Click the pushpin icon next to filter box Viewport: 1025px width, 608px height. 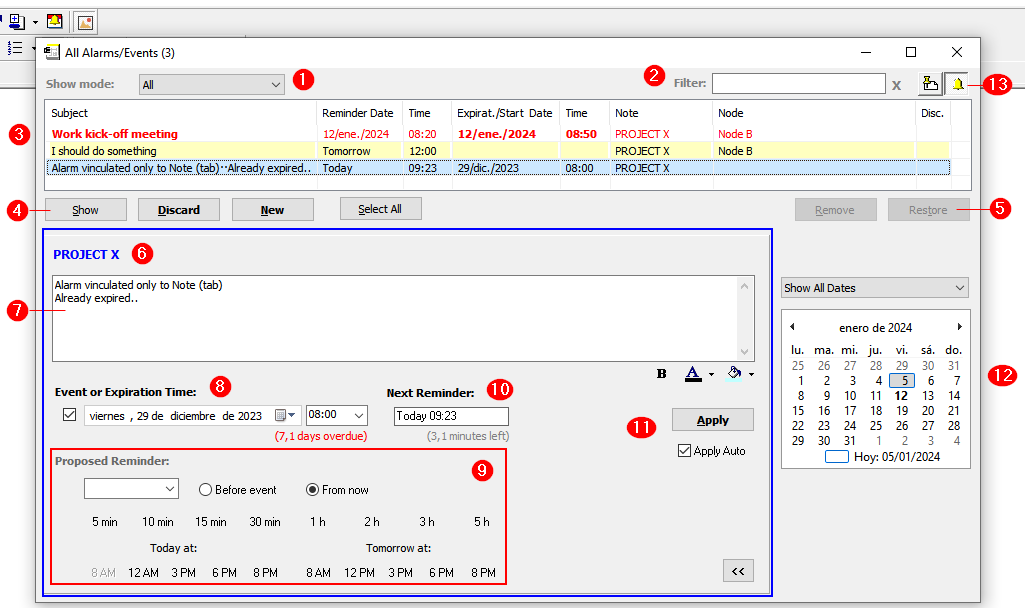tap(930, 85)
